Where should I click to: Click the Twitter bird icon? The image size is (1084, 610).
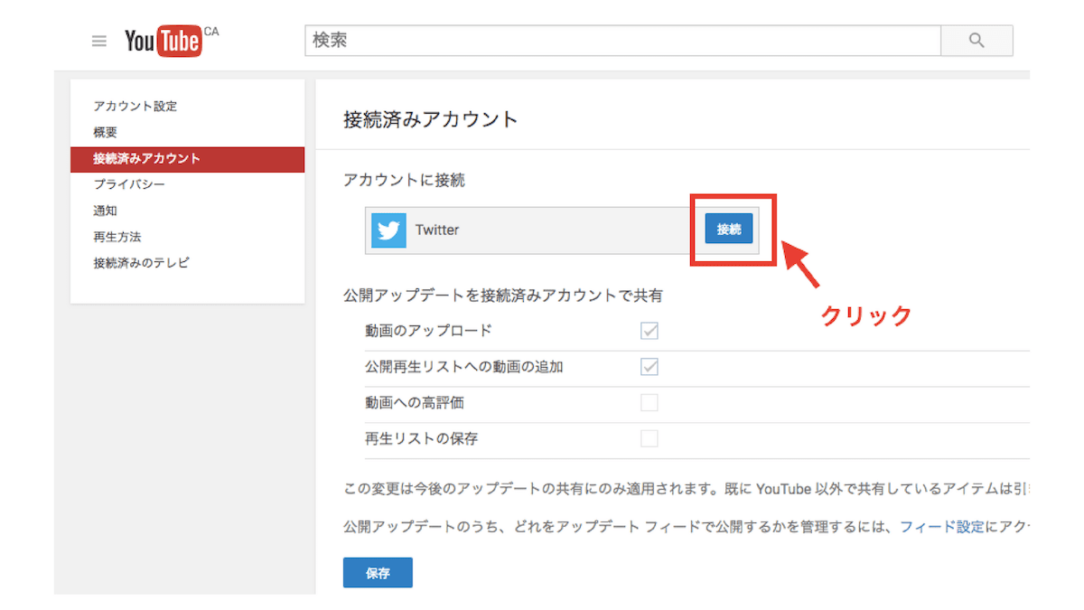point(389,230)
